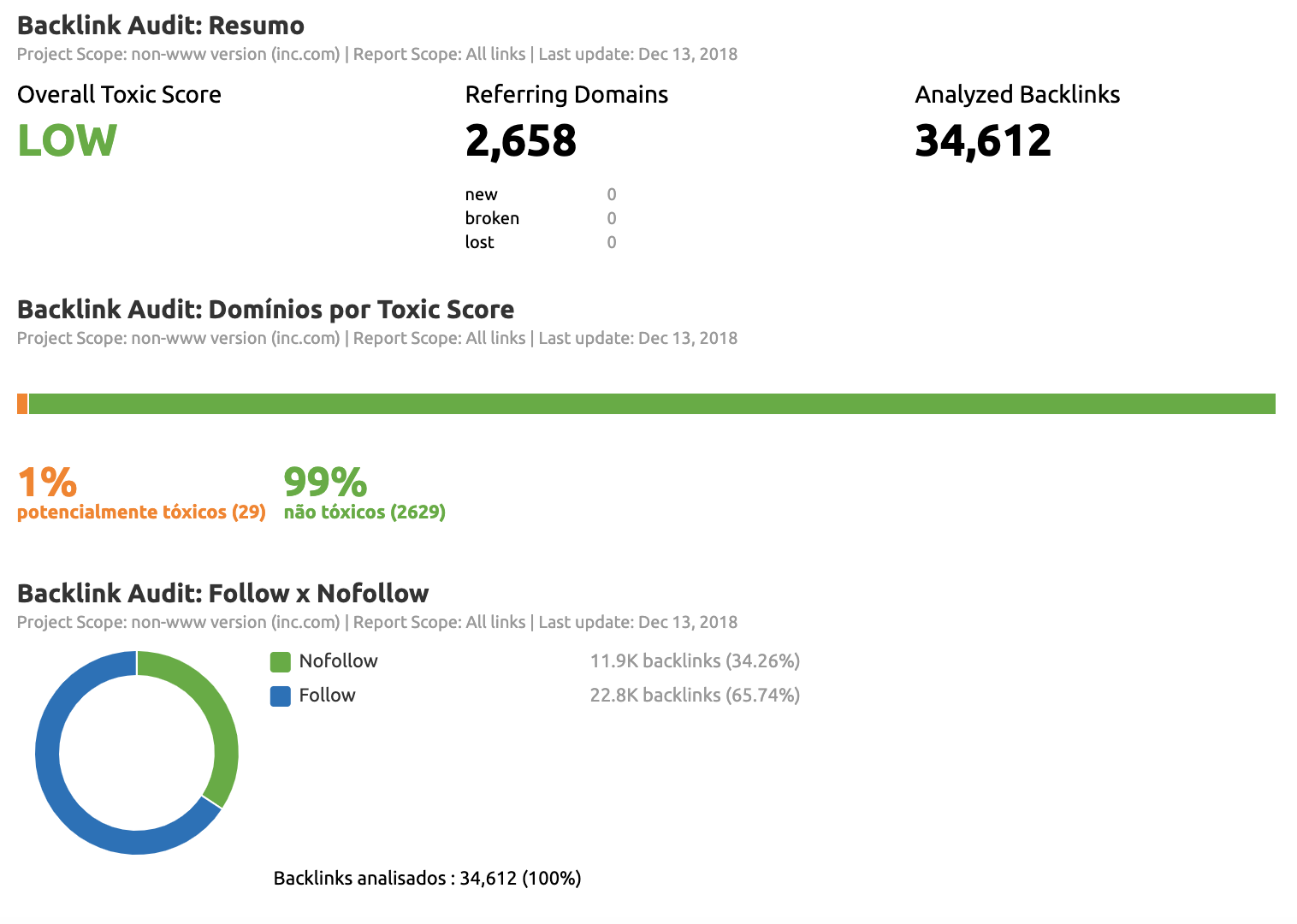Click the blue Follow legend swatch
Image resolution: width=1297 pixels, height=924 pixels.
tap(280, 696)
